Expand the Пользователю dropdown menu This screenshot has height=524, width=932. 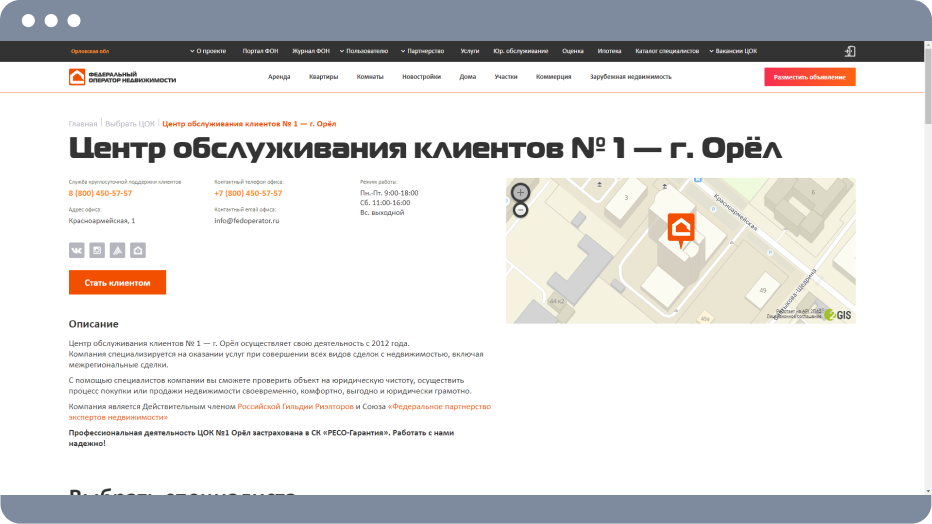pyautogui.click(x=364, y=51)
